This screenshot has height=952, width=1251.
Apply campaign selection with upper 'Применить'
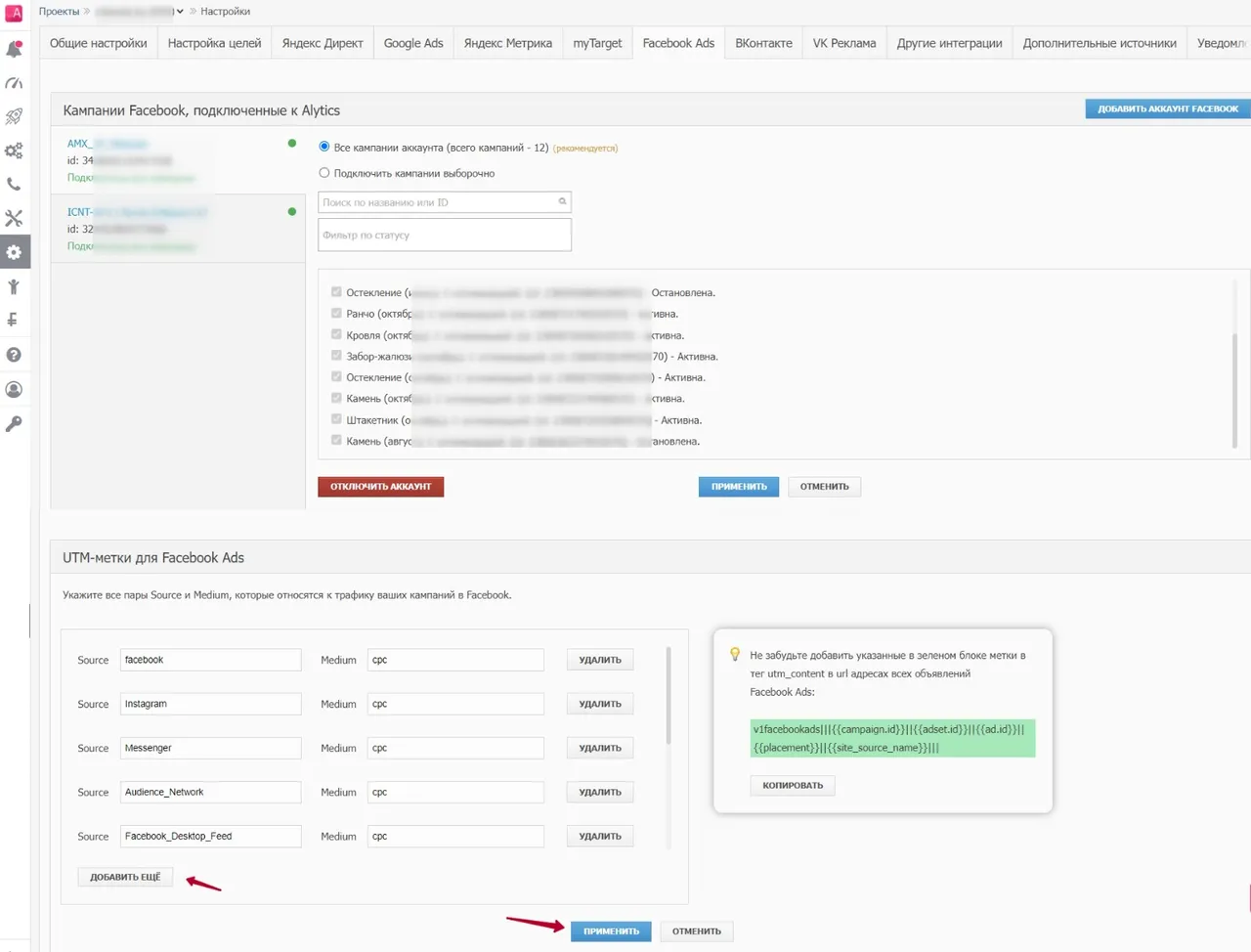(739, 487)
